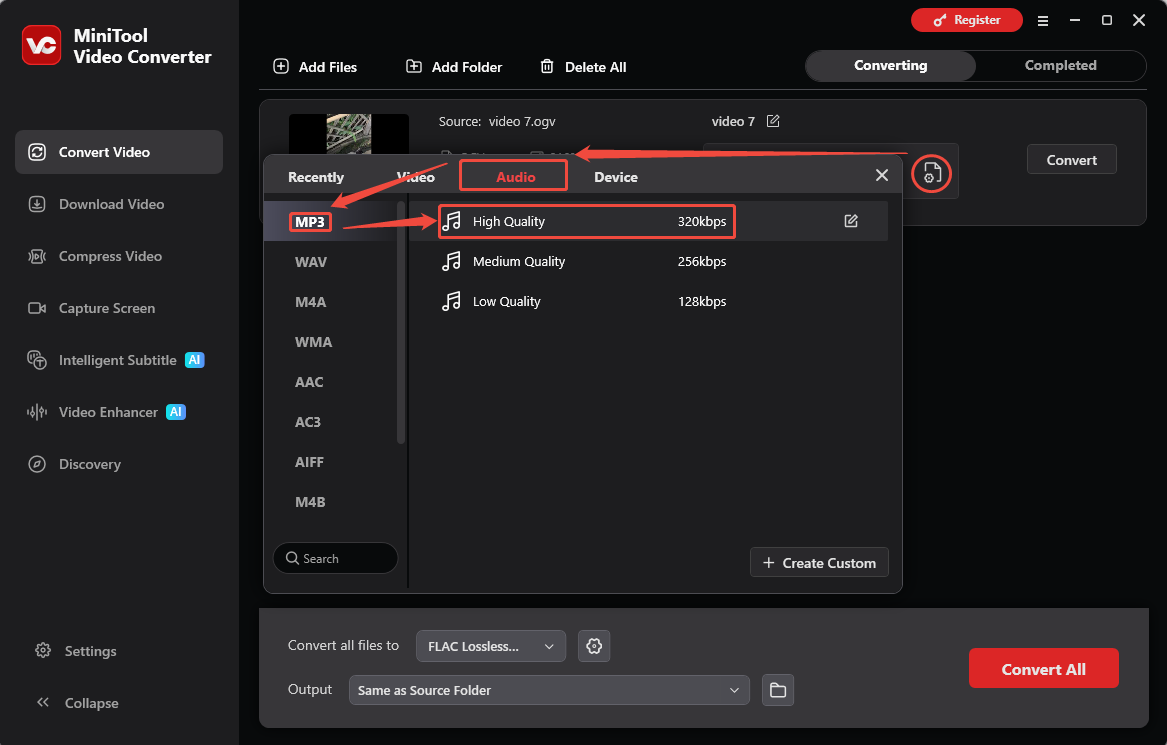Click the Add Folder button

(454, 67)
